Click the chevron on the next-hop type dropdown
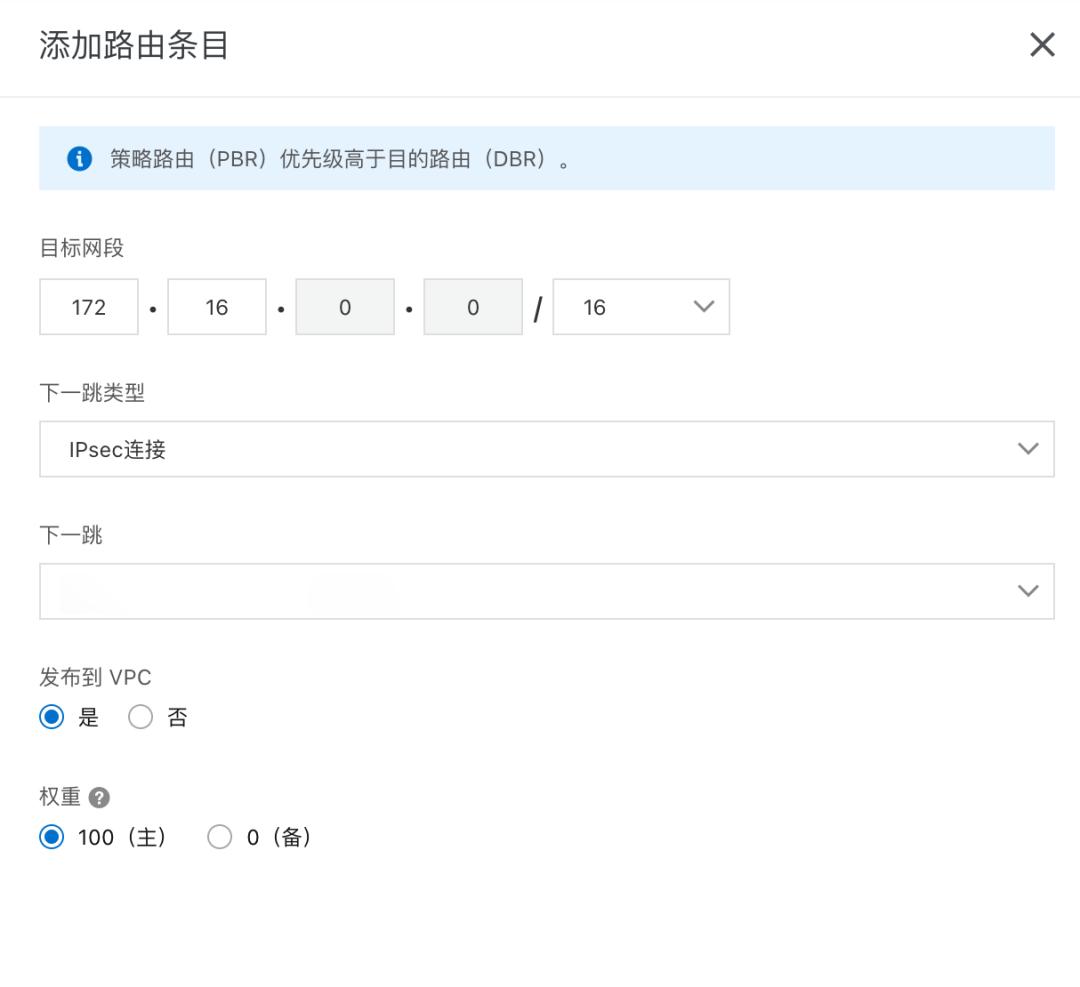This screenshot has height=987, width=1080. (x=1028, y=449)
